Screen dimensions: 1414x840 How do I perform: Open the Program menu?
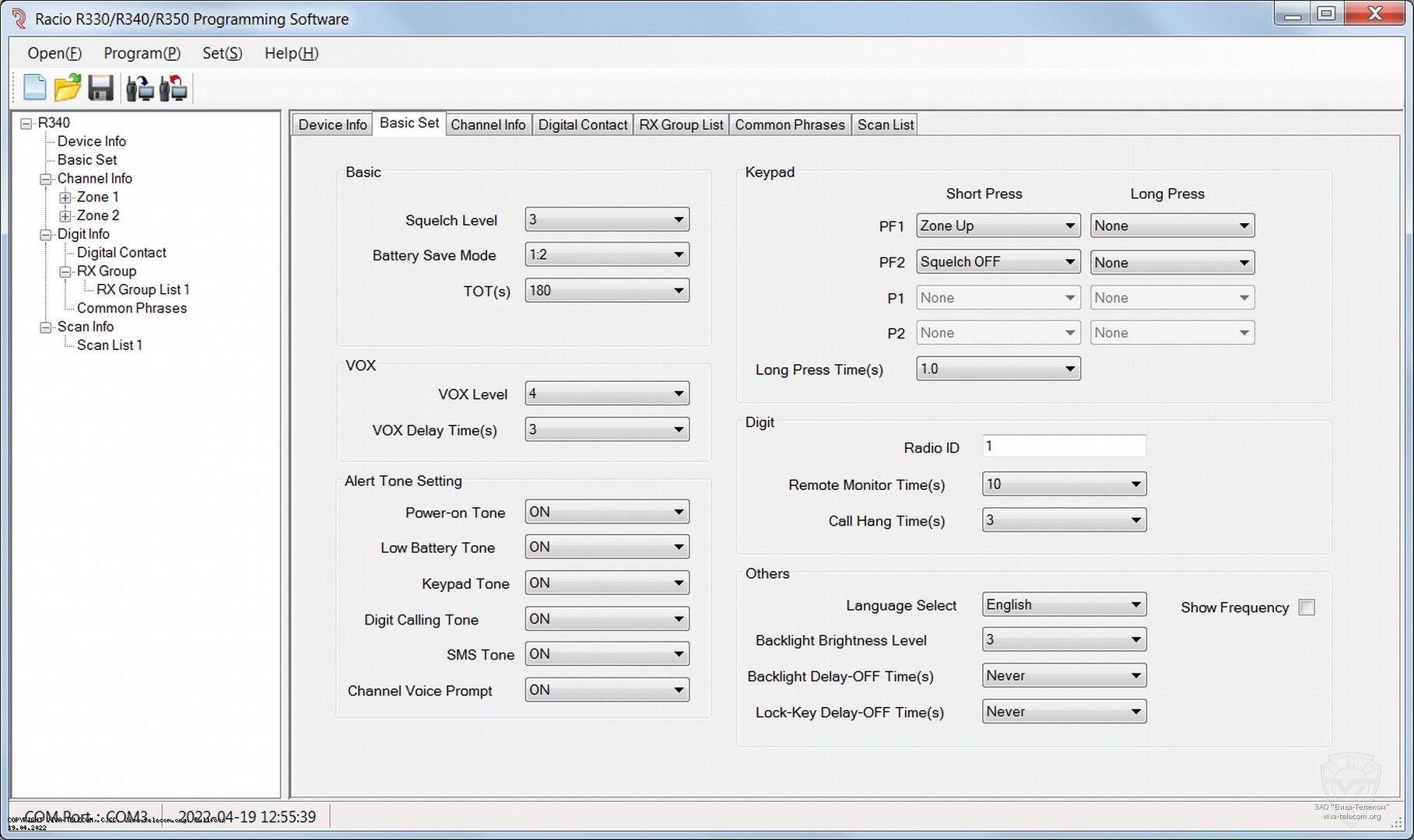coord(142,53)
